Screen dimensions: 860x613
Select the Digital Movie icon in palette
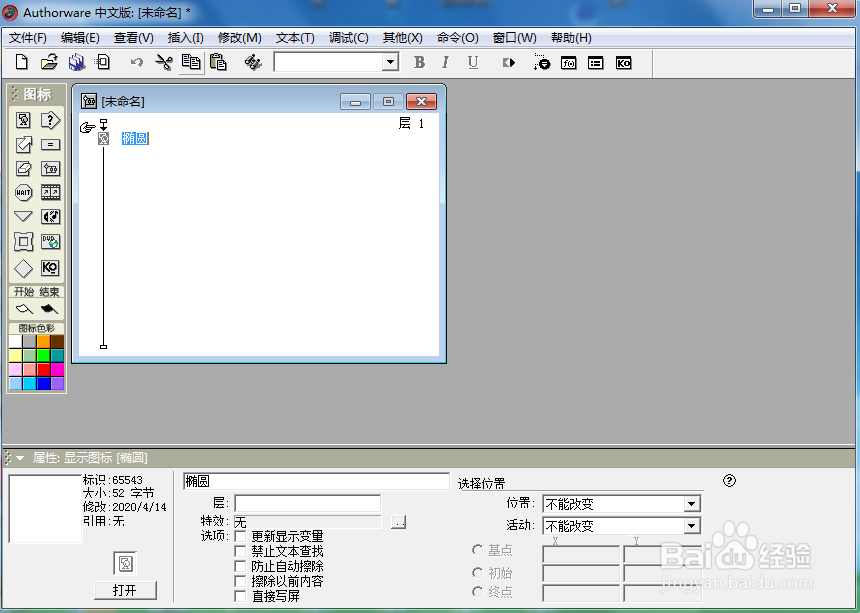(x=50, y=192)
